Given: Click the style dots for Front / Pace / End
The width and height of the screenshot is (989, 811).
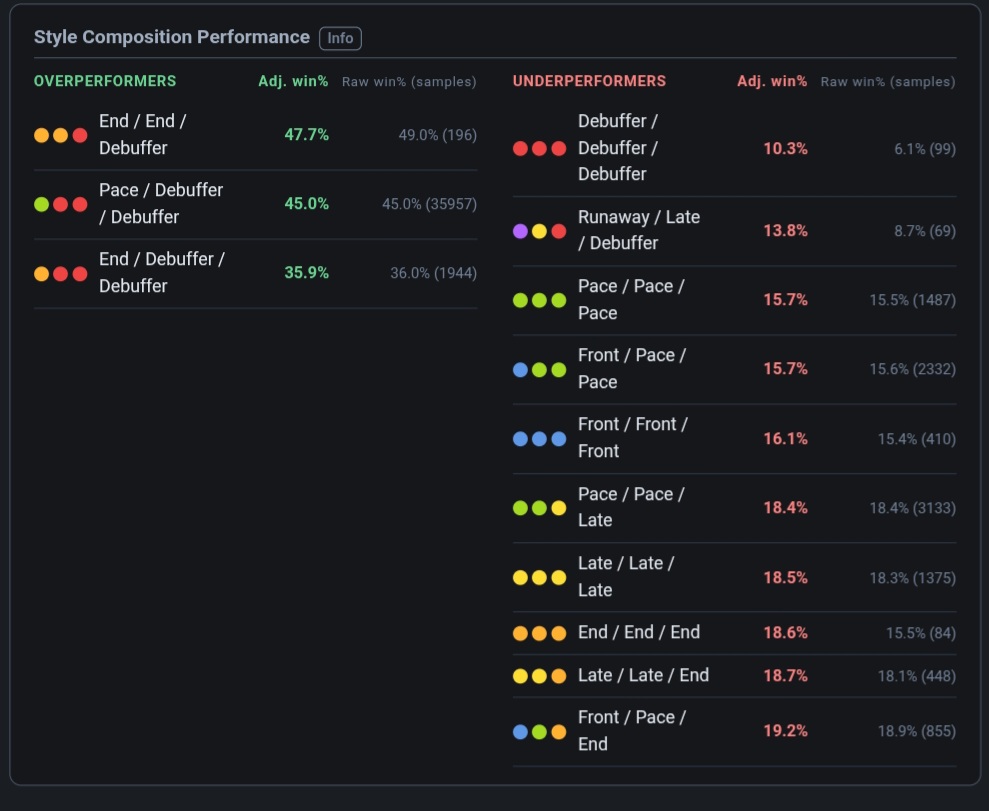Looking at the screenshot, I should click(539, 732).
